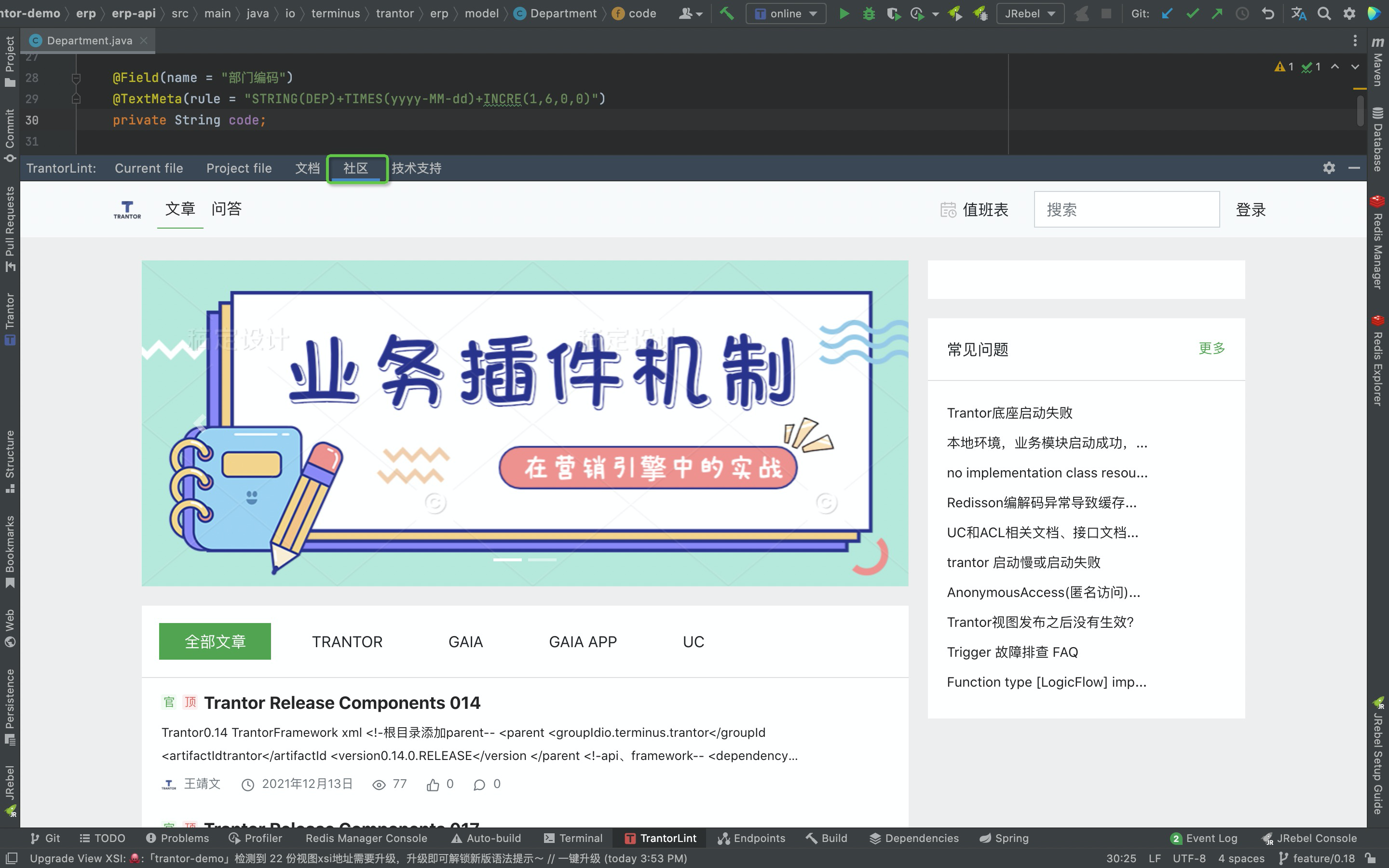Open article Trantor Release Components 014

tap(342, 703)
